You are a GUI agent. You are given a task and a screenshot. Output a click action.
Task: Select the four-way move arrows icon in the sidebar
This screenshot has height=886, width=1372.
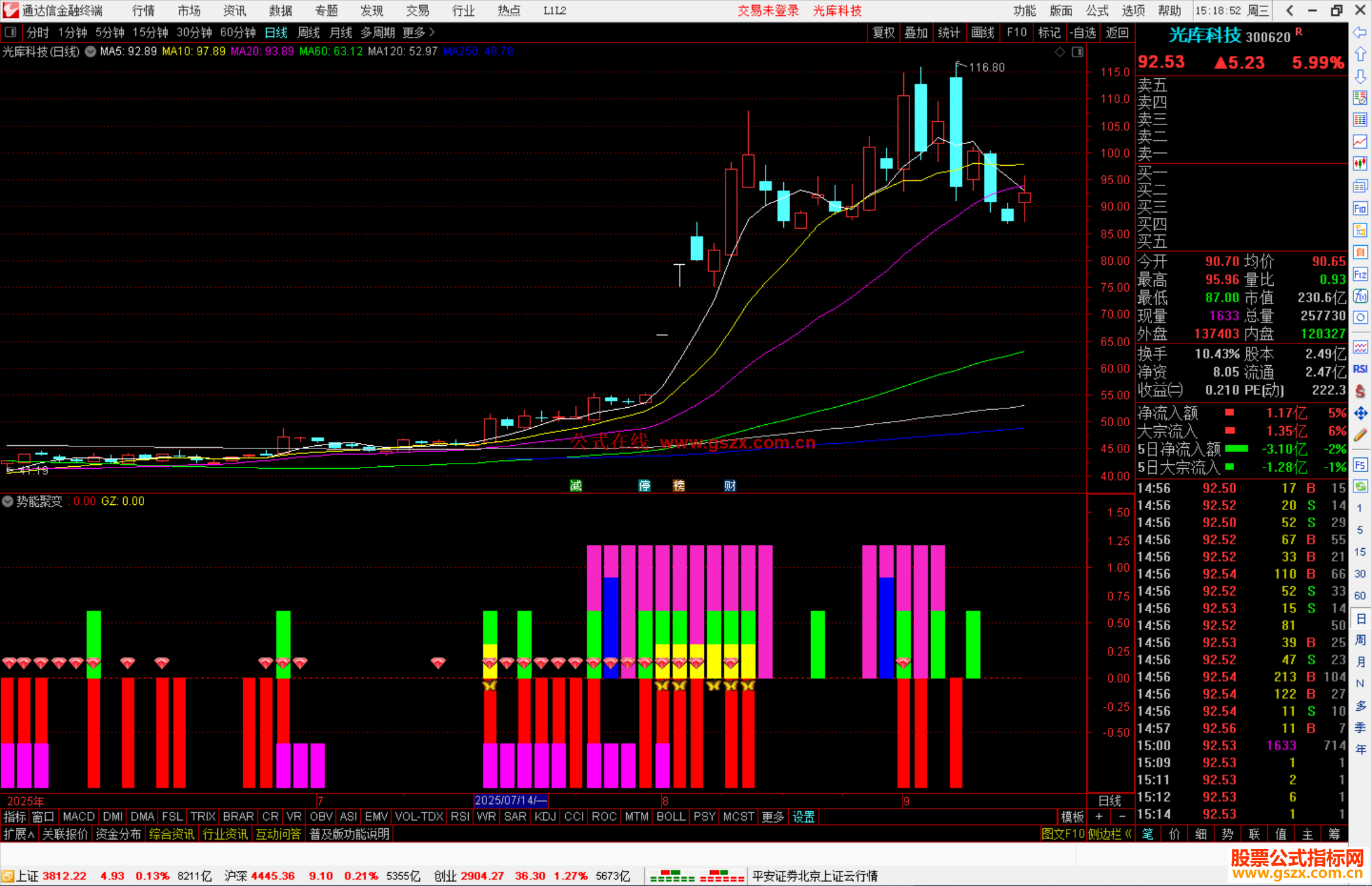tap(1360, 413)
